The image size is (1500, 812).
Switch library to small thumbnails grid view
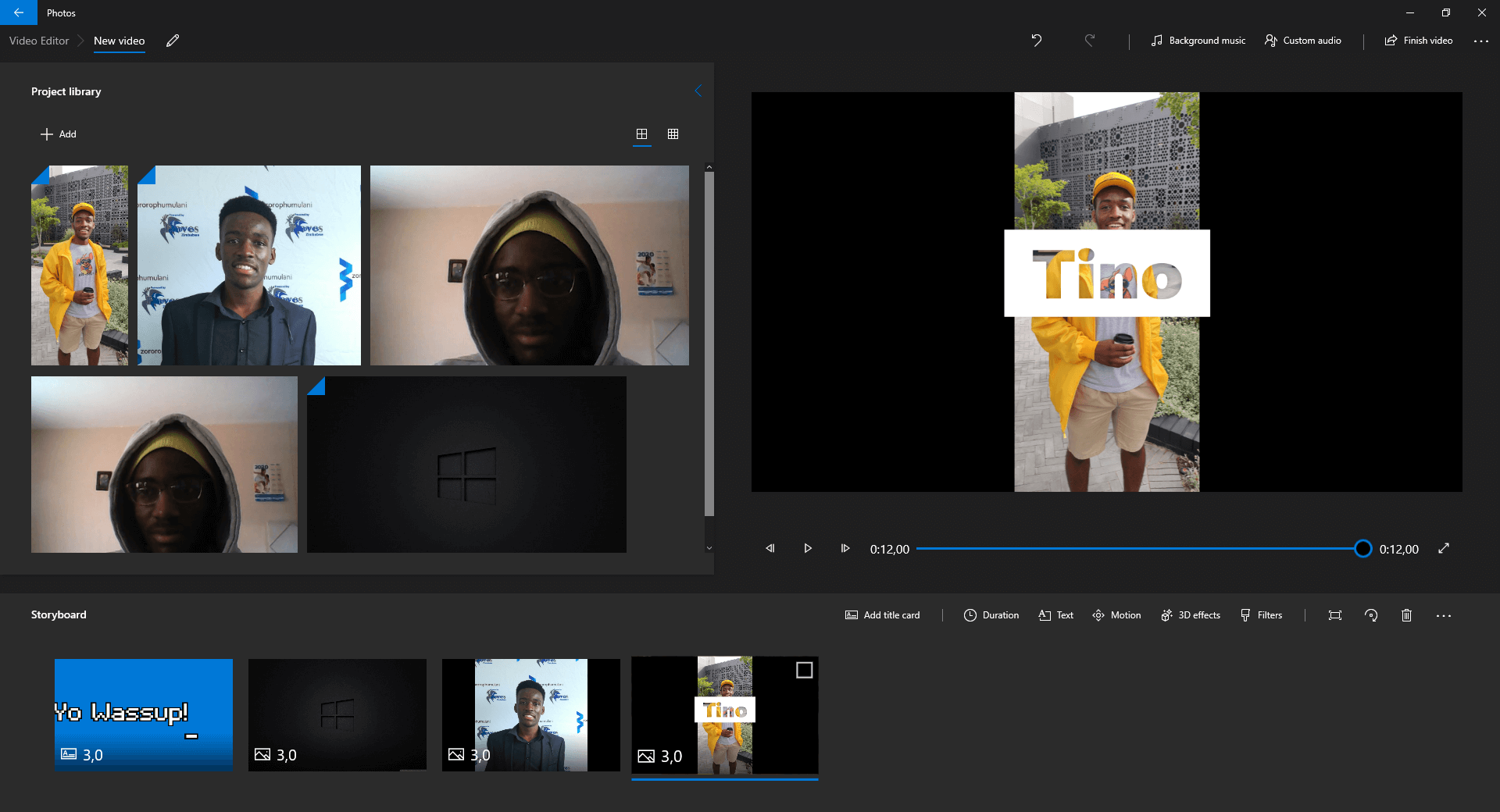[x=673, y=134]
